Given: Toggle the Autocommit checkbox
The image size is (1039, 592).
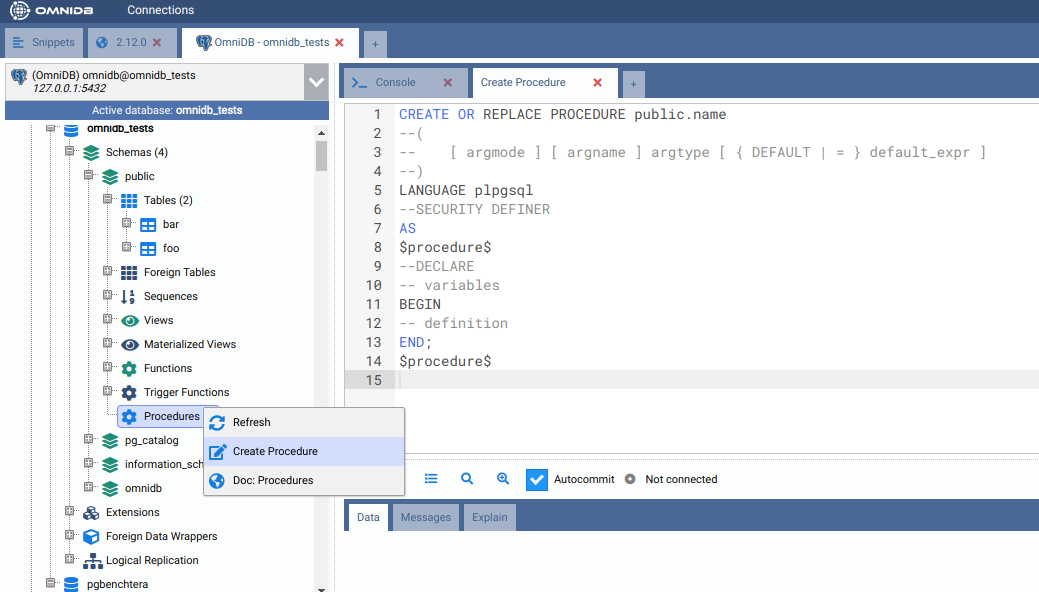Looking at the screenshot, I should click(x=537, y=479).
